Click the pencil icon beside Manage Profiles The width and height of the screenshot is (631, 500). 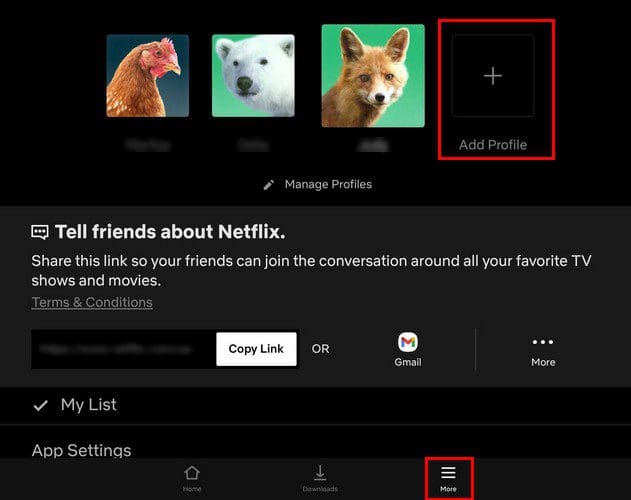coord(268,185)
